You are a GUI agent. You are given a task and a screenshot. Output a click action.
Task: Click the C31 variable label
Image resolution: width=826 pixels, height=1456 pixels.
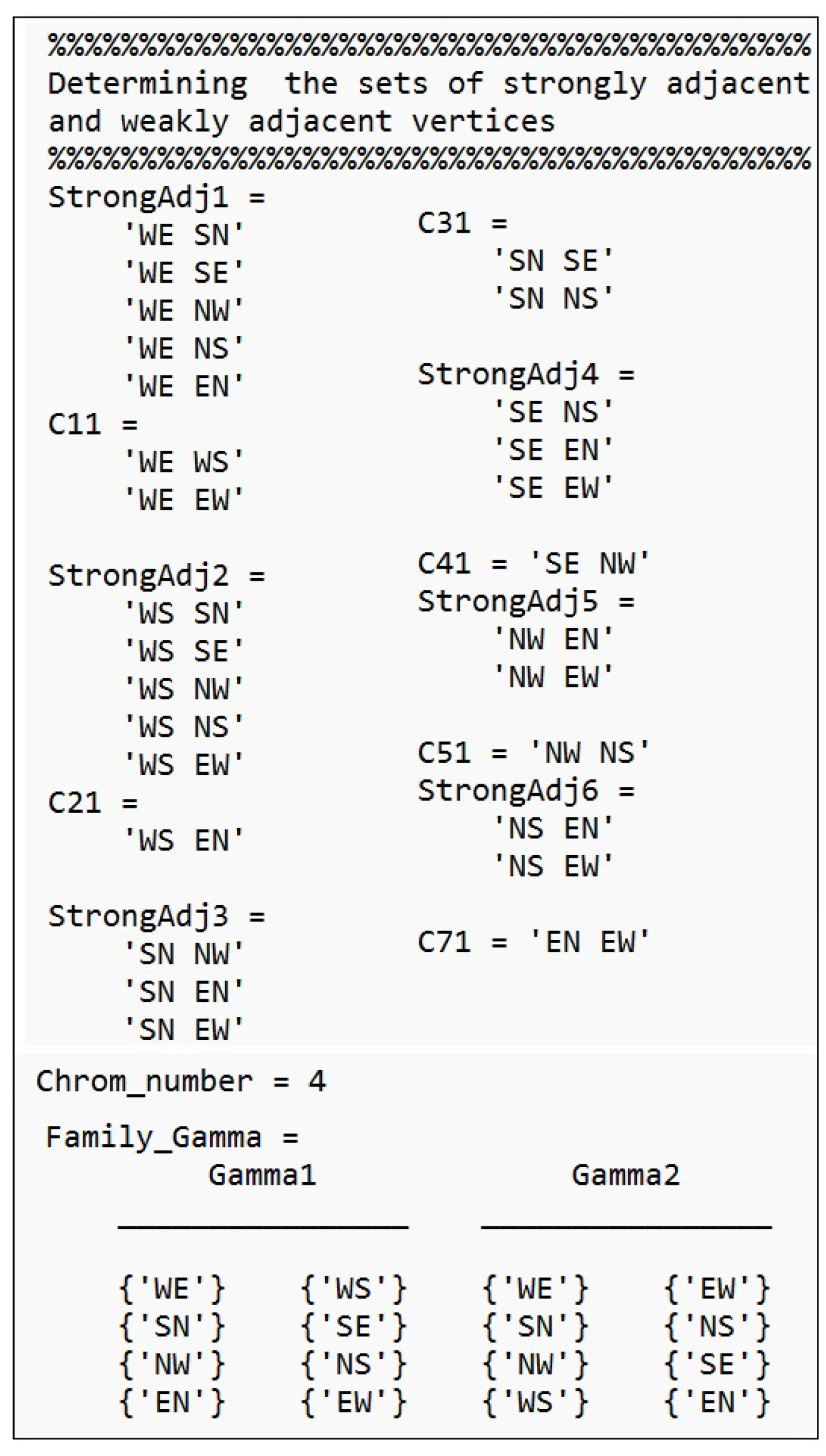point(443,223)
